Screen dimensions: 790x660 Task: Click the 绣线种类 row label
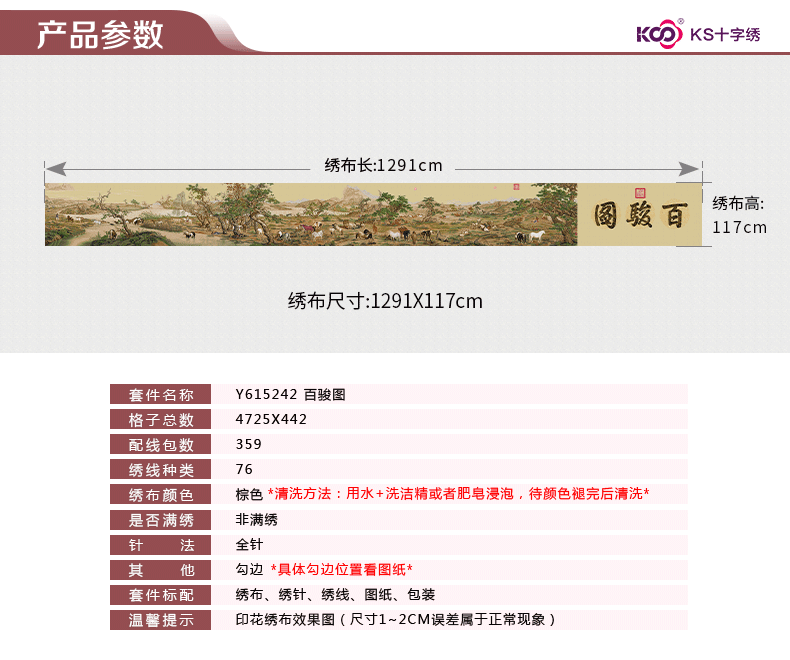pyautogui.click(x=161, y=470)
